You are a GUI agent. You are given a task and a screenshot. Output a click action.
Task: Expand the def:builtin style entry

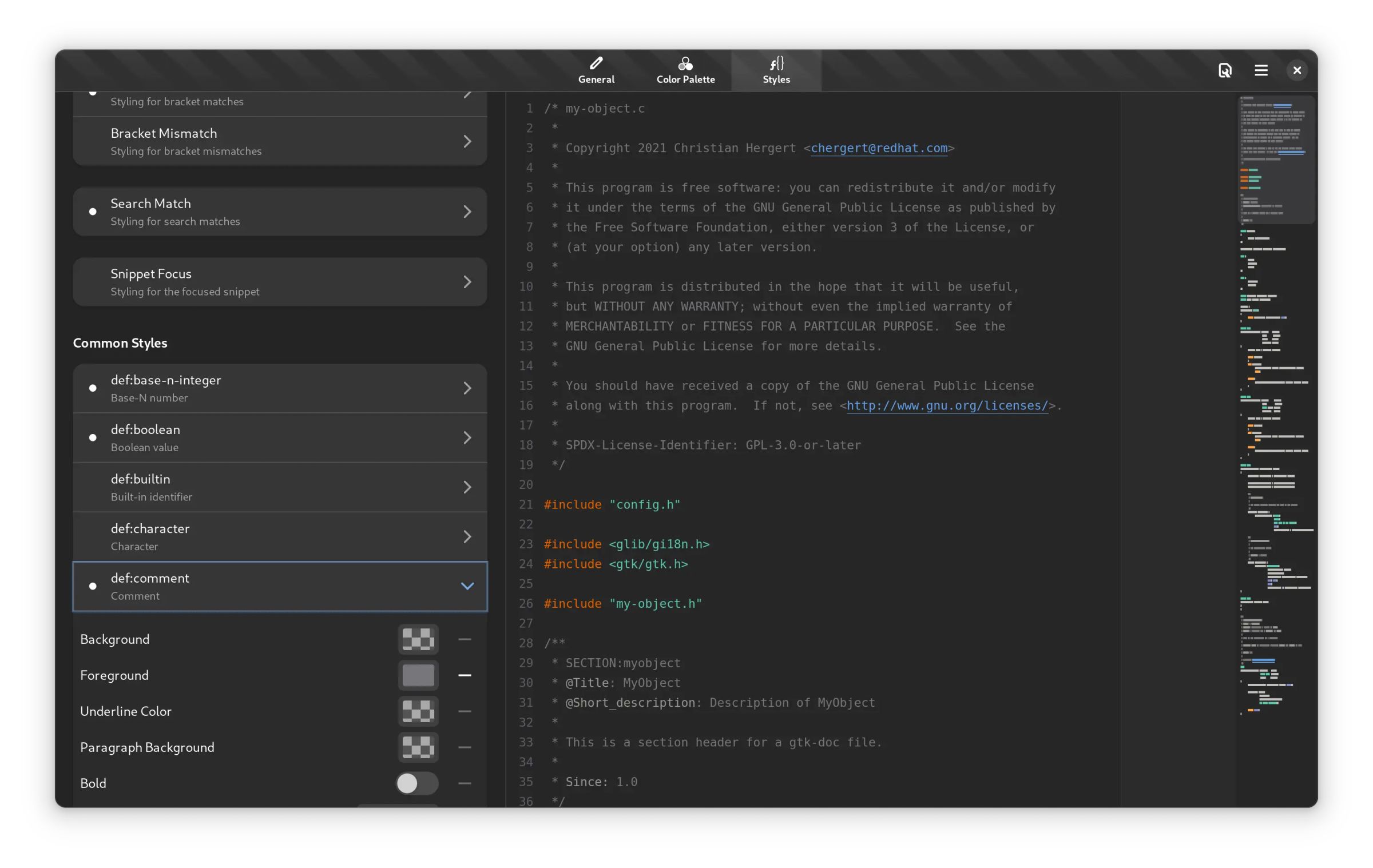tap(467, 487)
